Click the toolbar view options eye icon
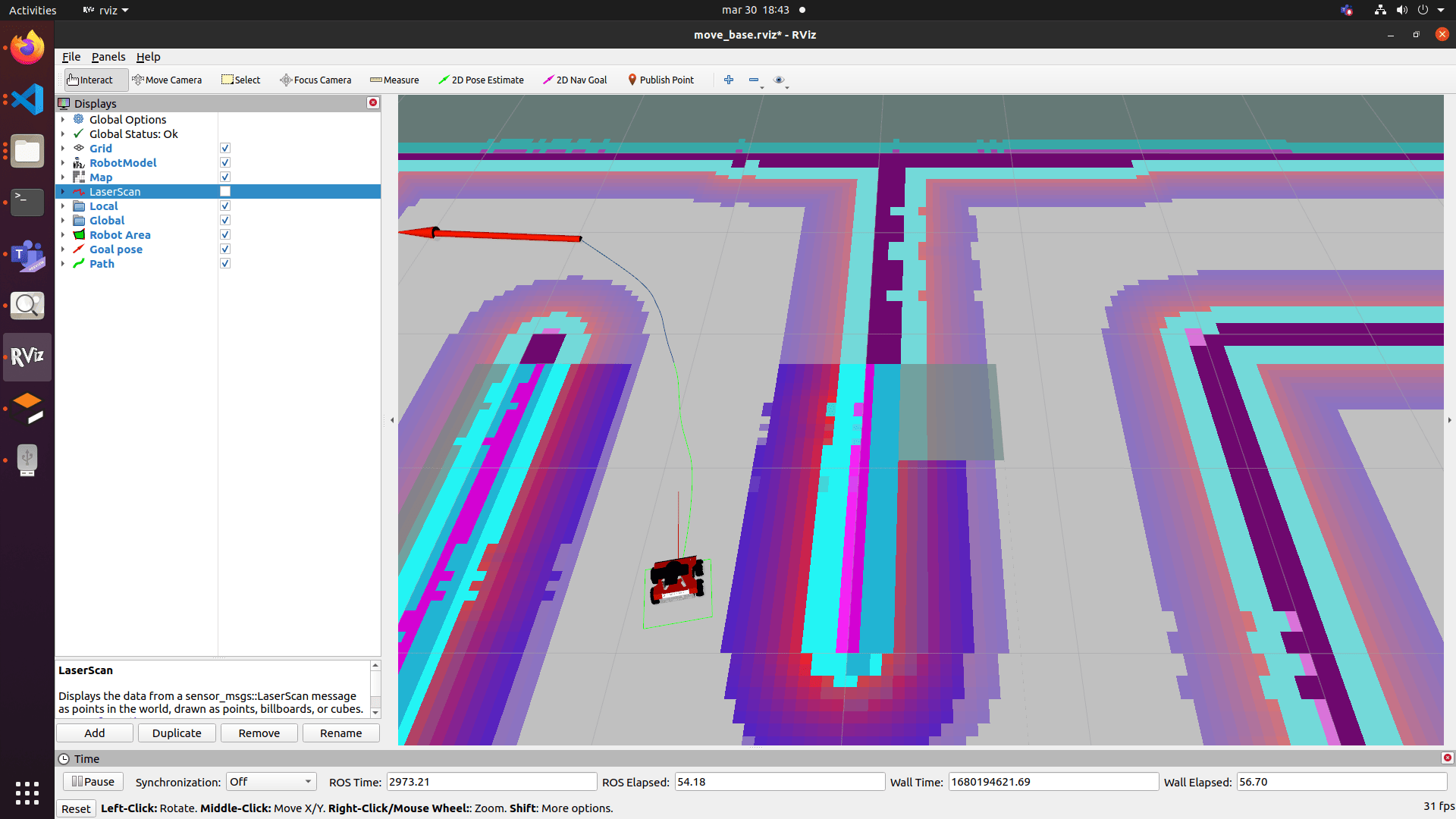The image size is (1456, 819). 779,80
